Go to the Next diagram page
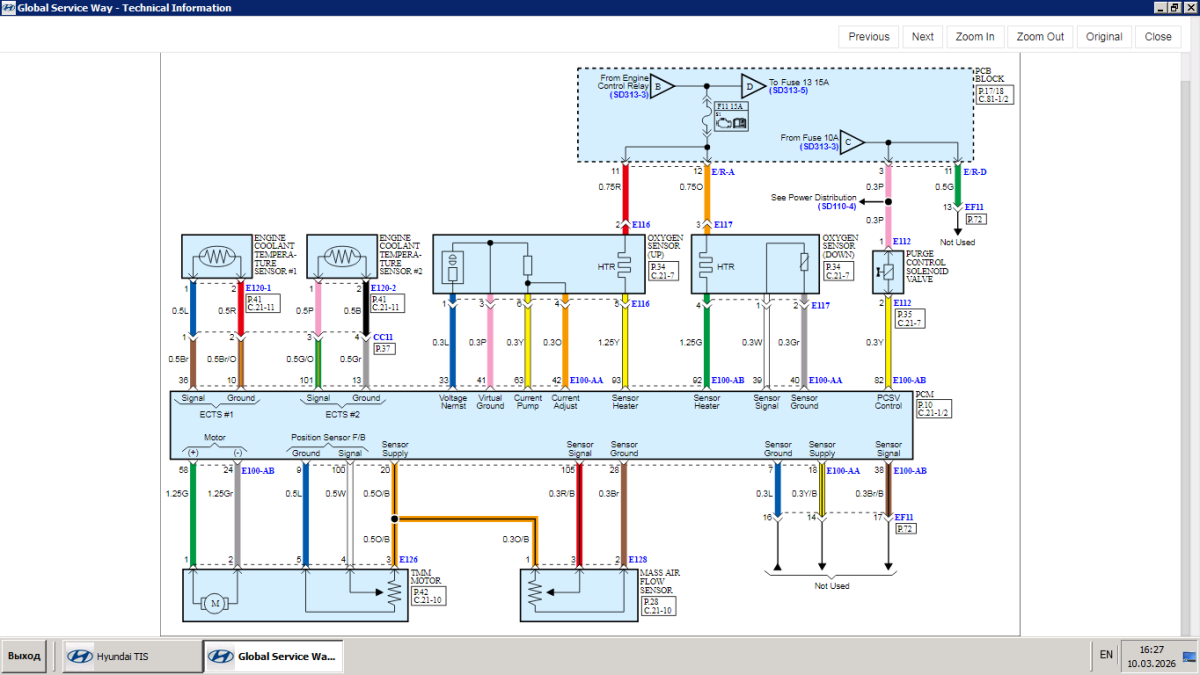 coord(923,36)
